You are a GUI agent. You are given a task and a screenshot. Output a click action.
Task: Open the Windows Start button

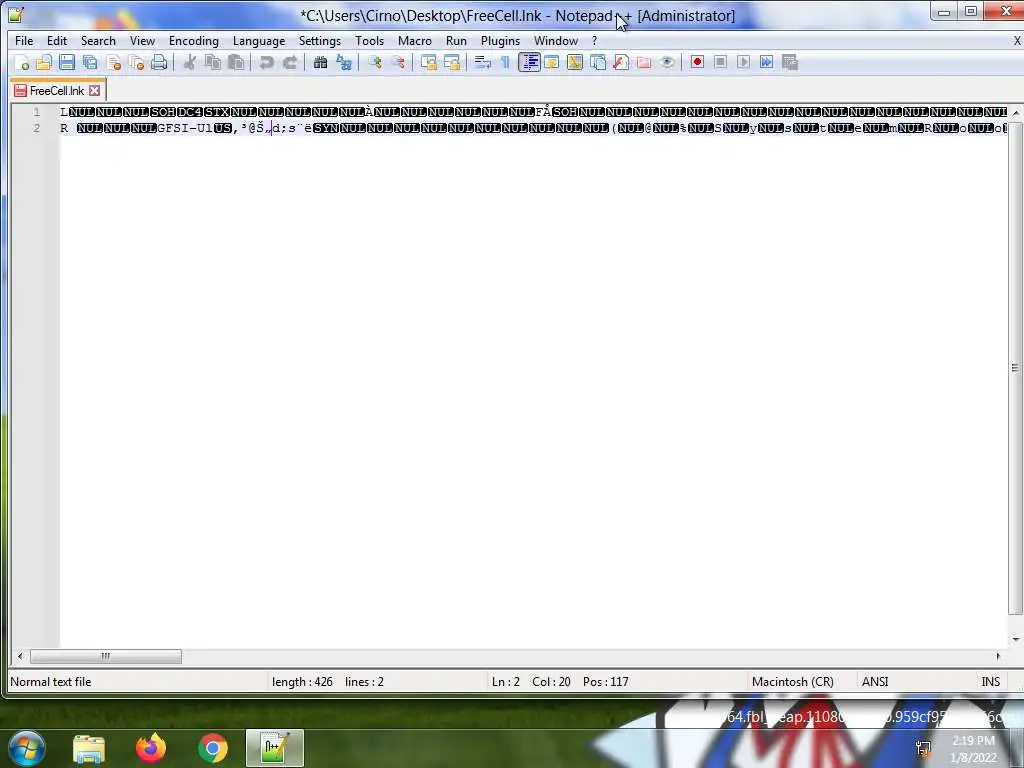[27, 748]
